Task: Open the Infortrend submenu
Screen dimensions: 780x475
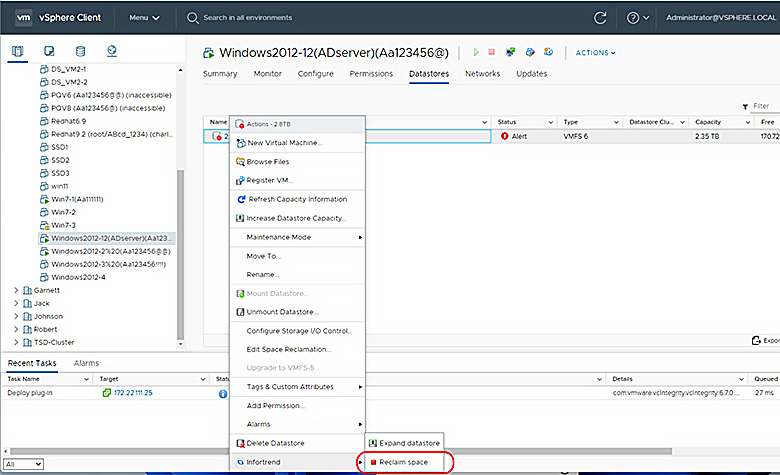Action: (x=297, y=462)
